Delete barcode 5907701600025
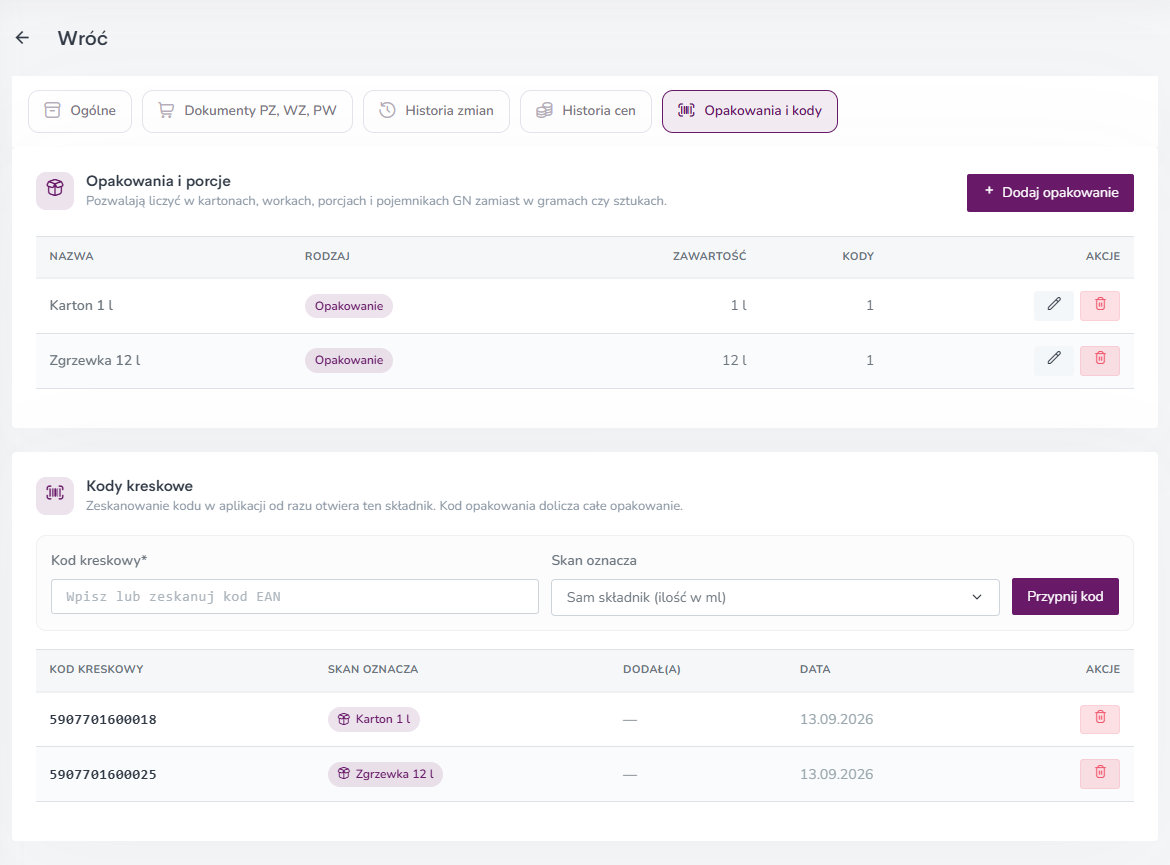Image resolution: width=1170 pixels, height=865 pixels. point(1100,774)
